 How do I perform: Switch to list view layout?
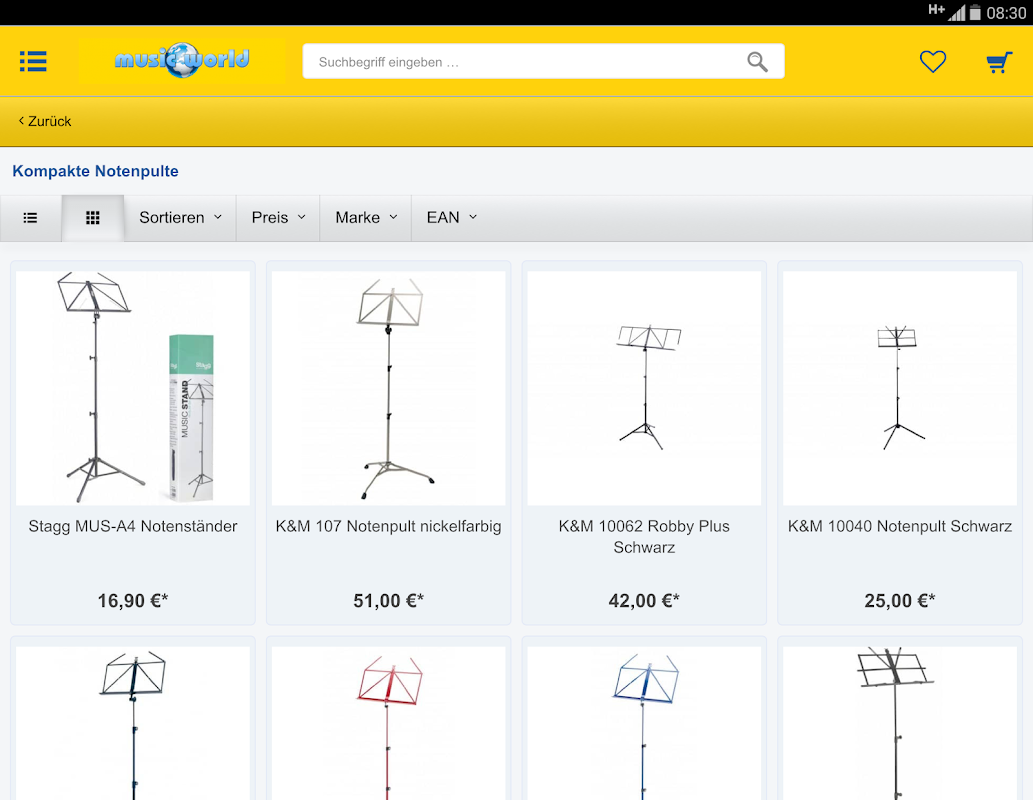(x=30, y=217)
